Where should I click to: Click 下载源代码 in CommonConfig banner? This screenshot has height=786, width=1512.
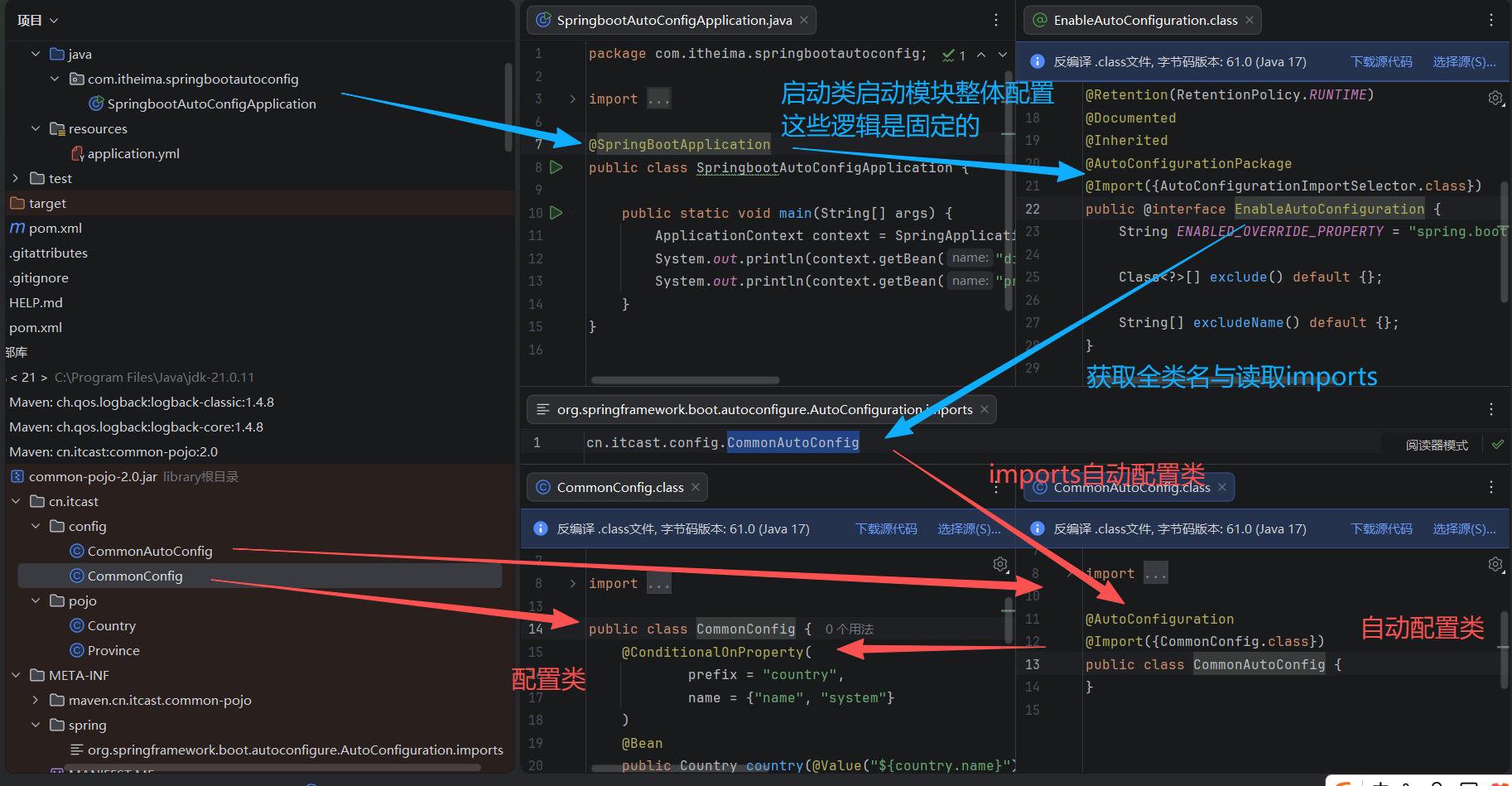pyautogui.click(x=886, y=529)
